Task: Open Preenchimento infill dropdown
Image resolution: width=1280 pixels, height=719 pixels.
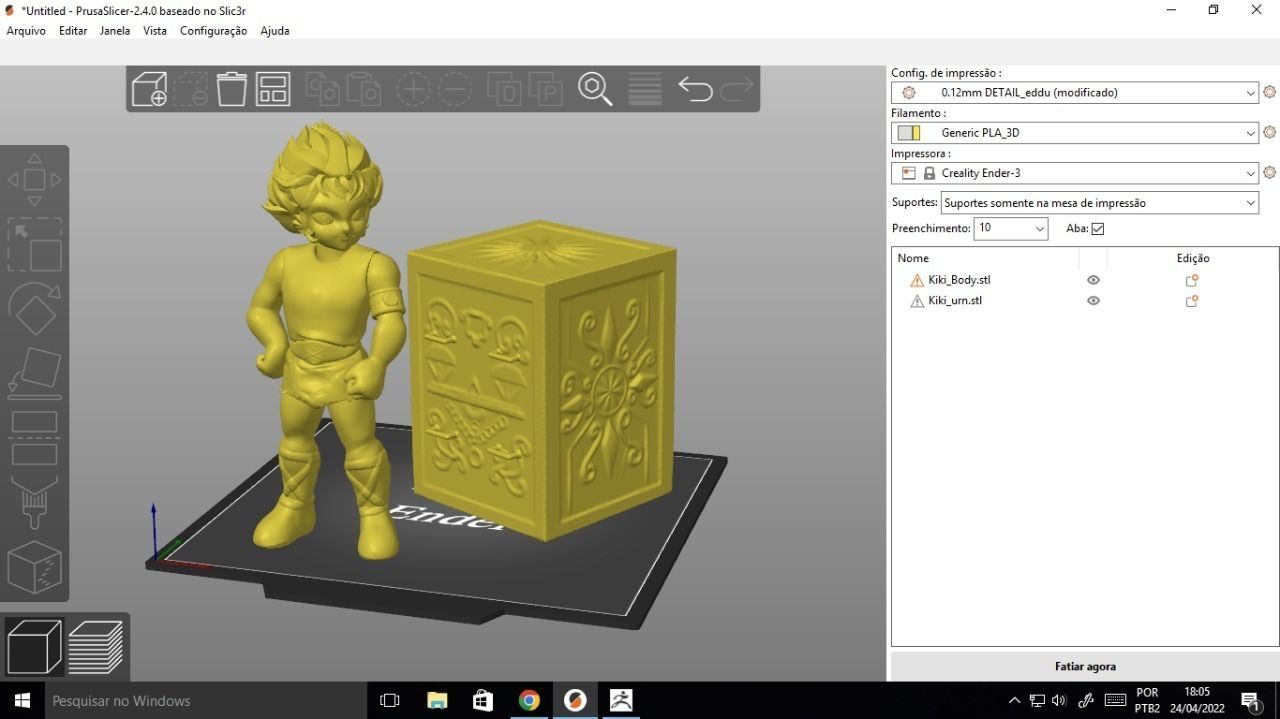Action: coord(1039,228)
